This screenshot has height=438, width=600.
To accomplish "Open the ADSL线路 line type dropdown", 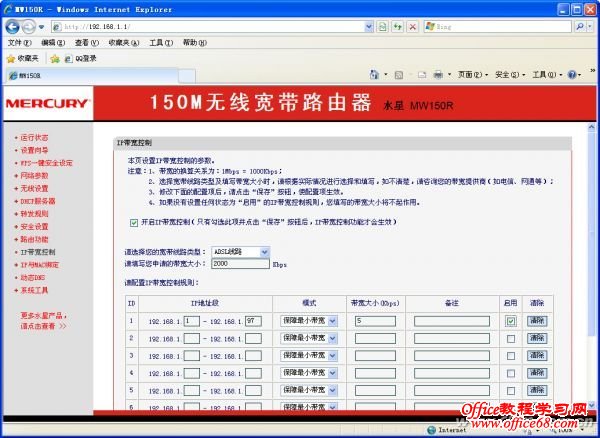I will [240, 252].
